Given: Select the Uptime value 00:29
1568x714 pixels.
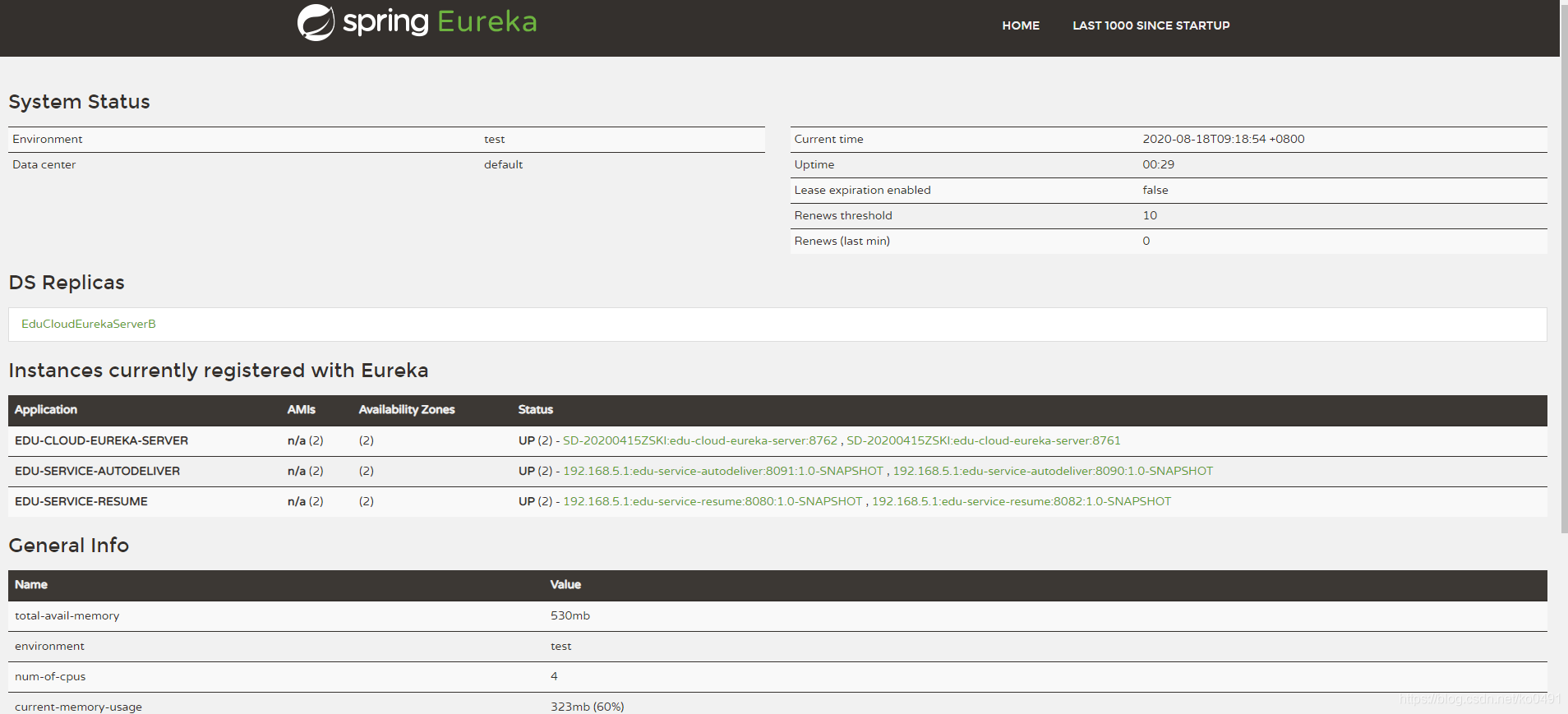Looking at the screenshot, I should 1159,164.
